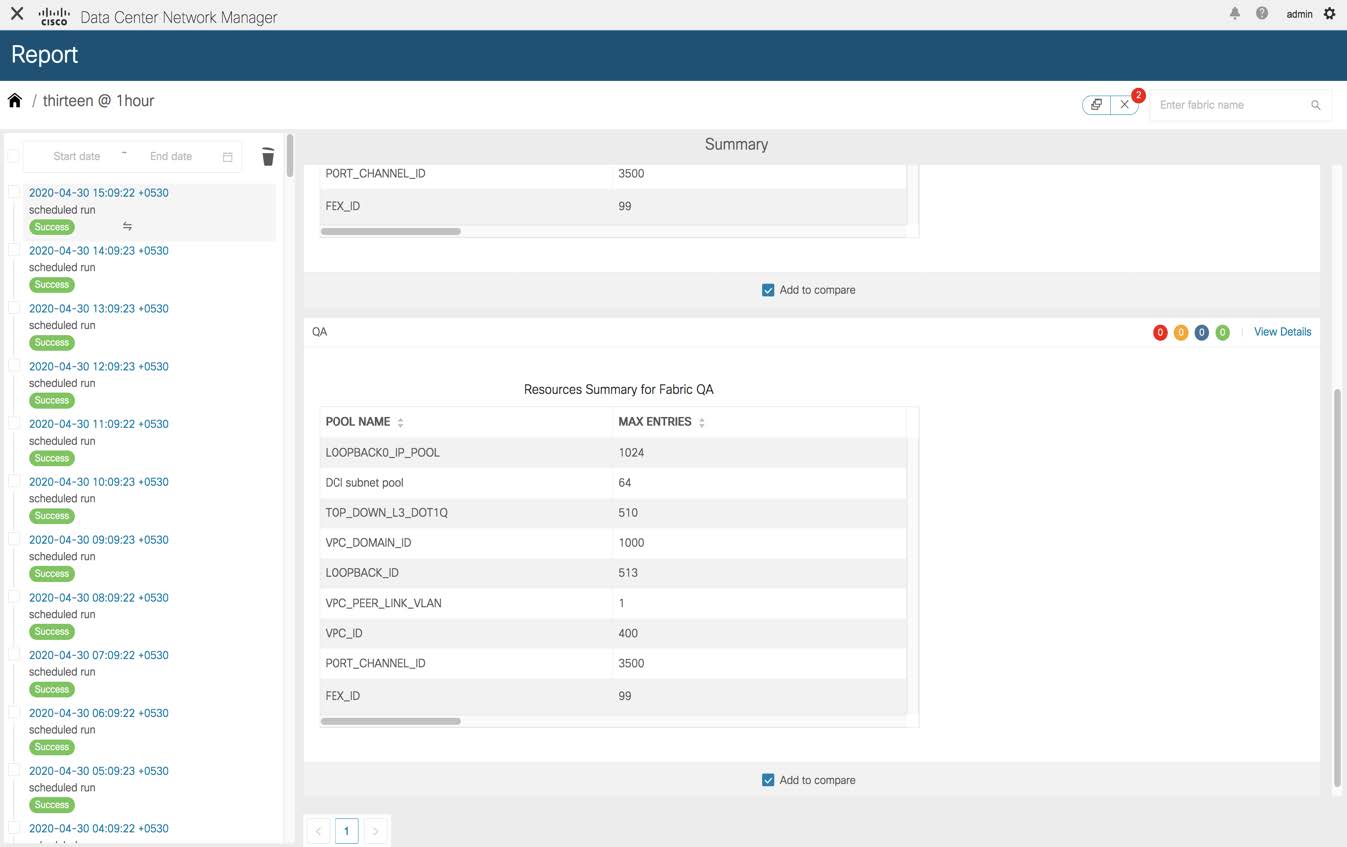Click the notifications bell icon
Image resolution: width=1347 pixels, height=847 pixels.
[x=1235, y=14]
